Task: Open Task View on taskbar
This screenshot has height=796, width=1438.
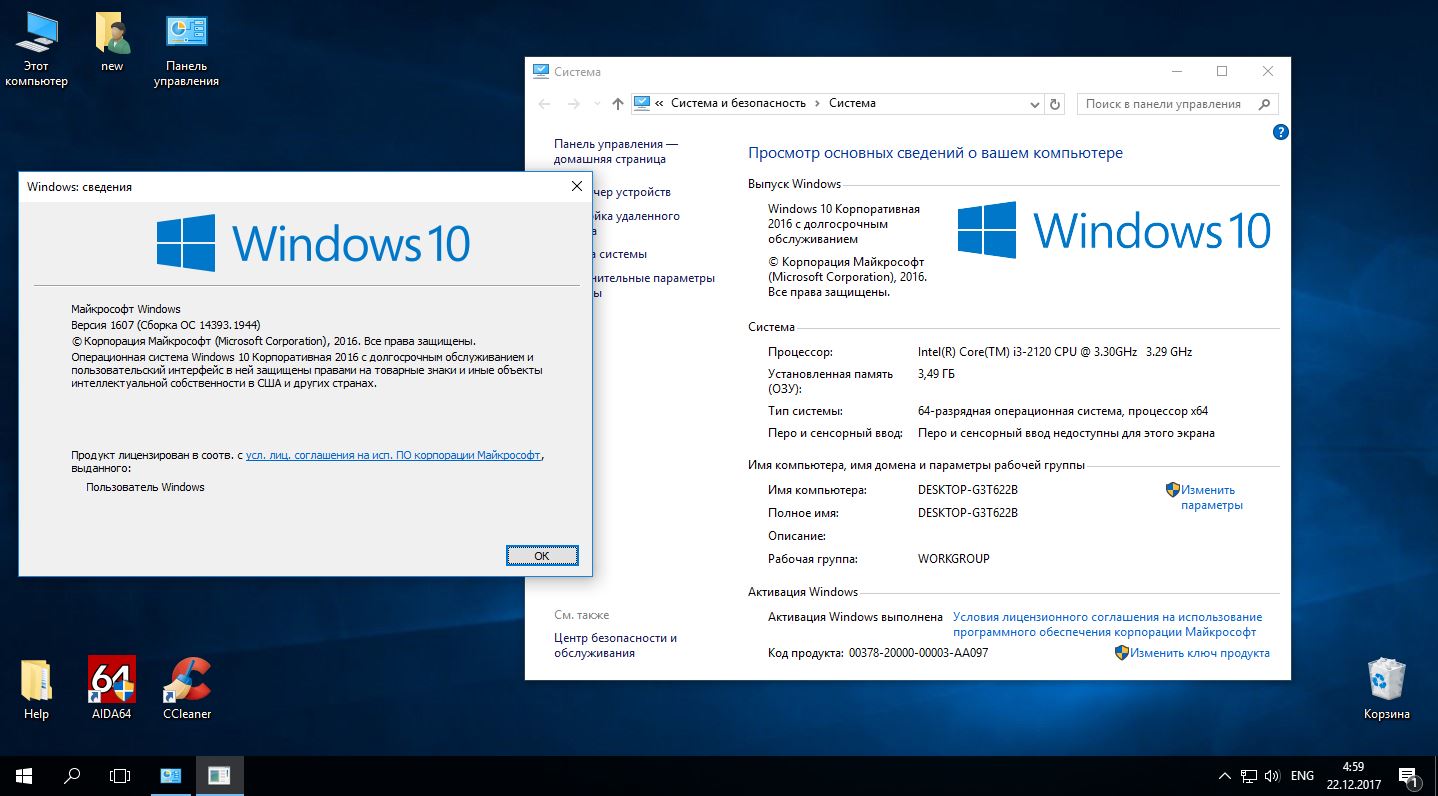Action: 120,776
